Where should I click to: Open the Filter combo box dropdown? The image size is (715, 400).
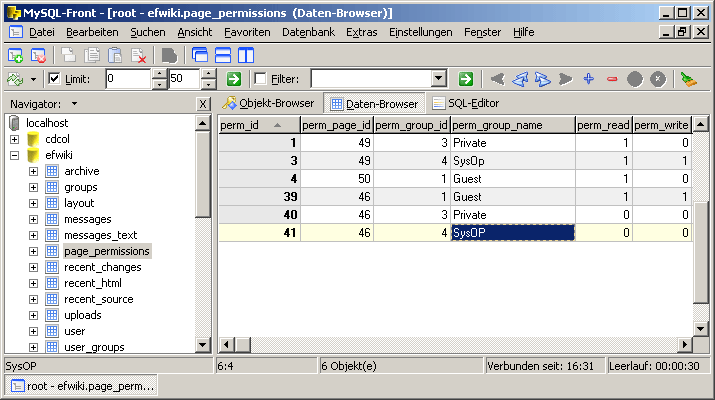[x=438, y=79]
